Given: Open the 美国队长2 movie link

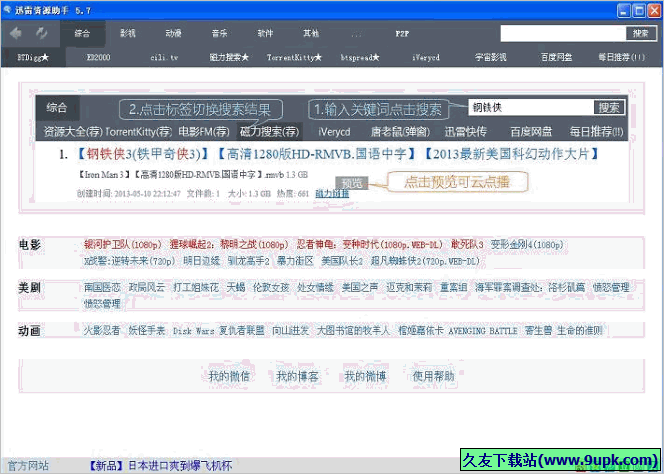Looking at the screenshot, I should point(342,261).
